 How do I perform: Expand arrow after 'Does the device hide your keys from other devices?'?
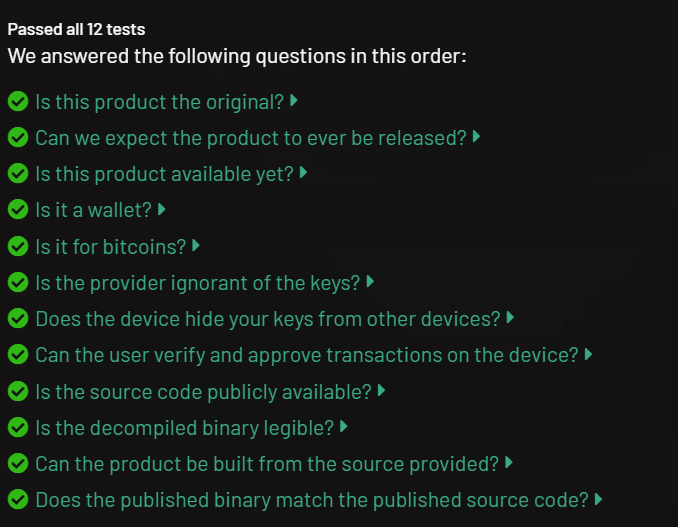click(x=510, y=318)
